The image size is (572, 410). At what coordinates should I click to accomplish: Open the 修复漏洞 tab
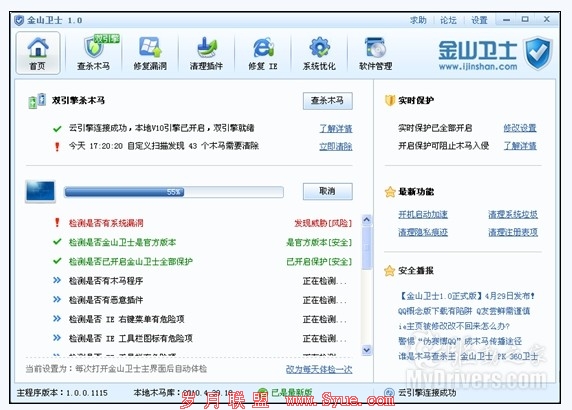150,53
